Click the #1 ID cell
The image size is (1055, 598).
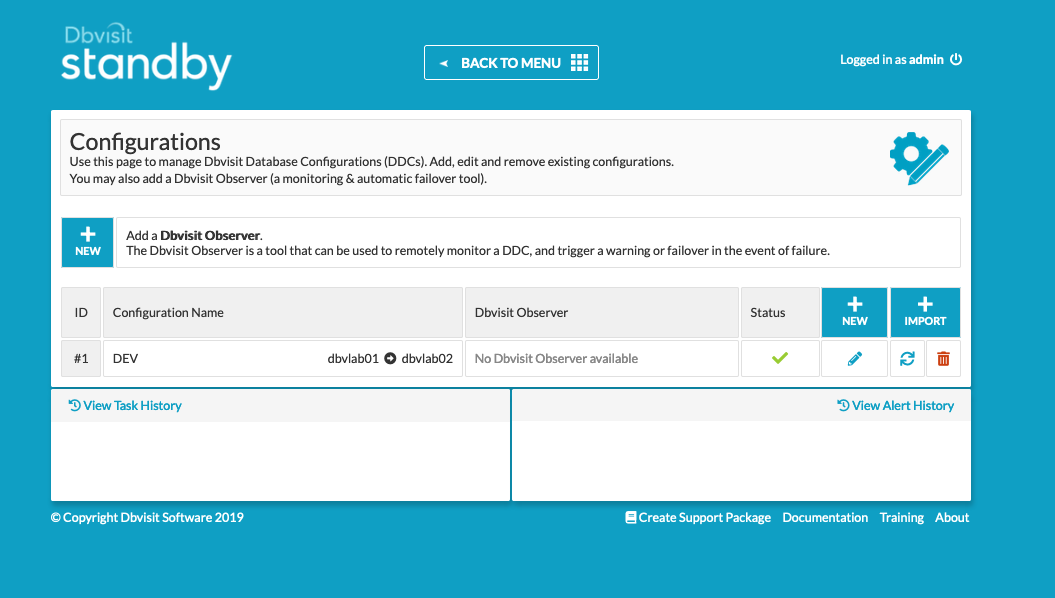[81, 359]
